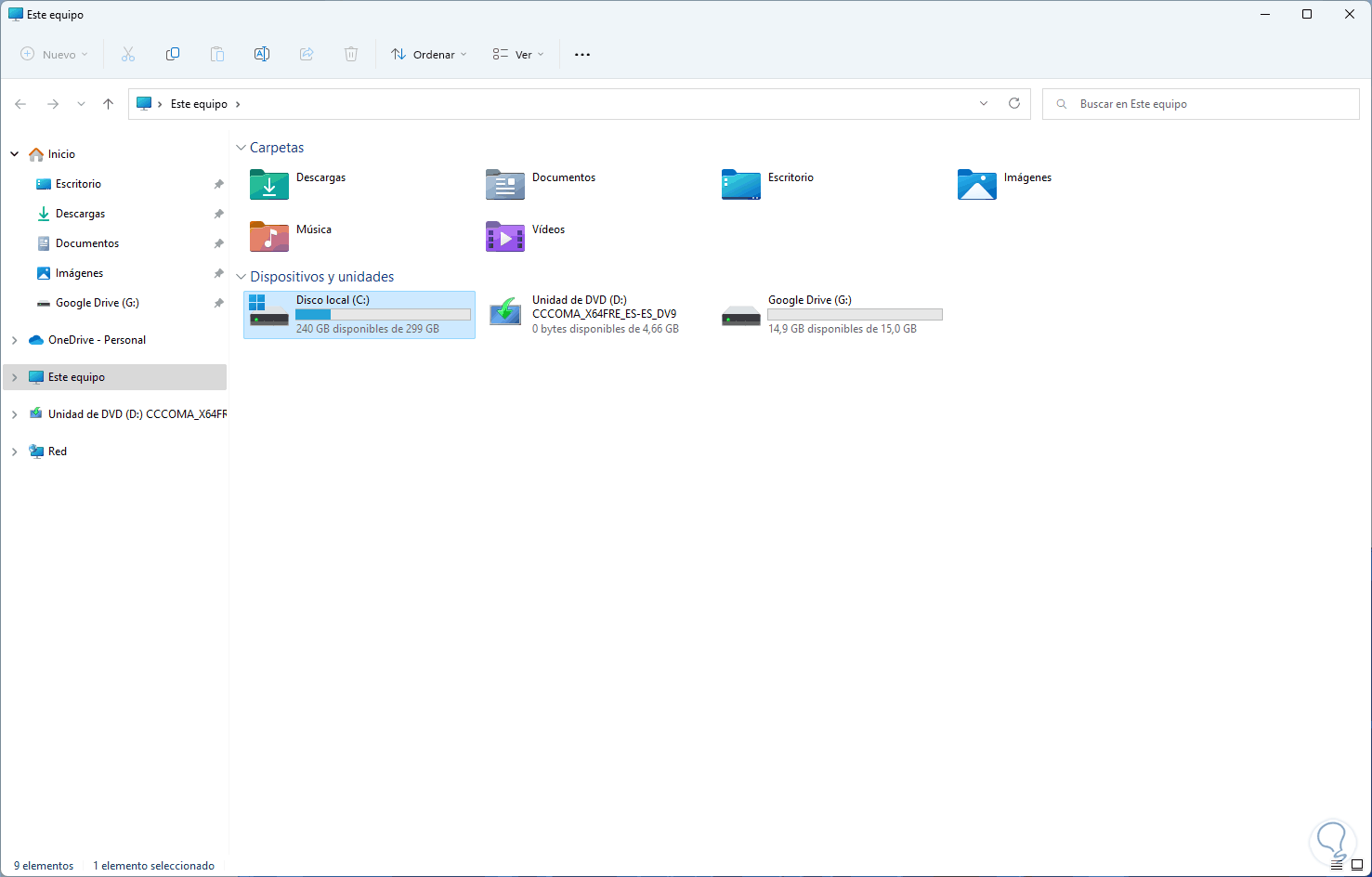Screen dimensions: 1372x877
Task: Click the pin icon next to sidebar Descargas
Action: point(219,214)
